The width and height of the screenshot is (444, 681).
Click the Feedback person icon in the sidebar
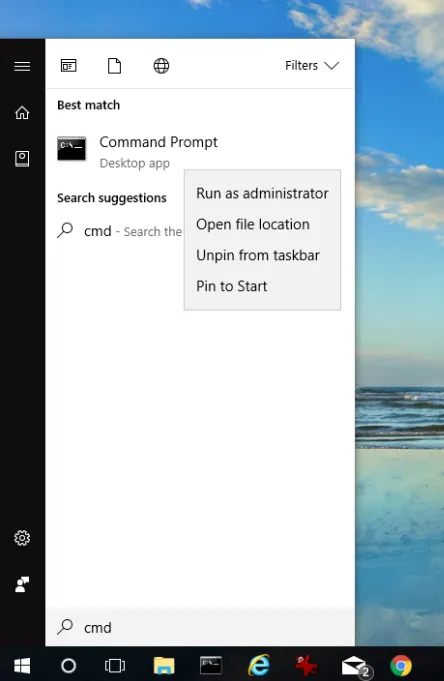tap(22, 584)
